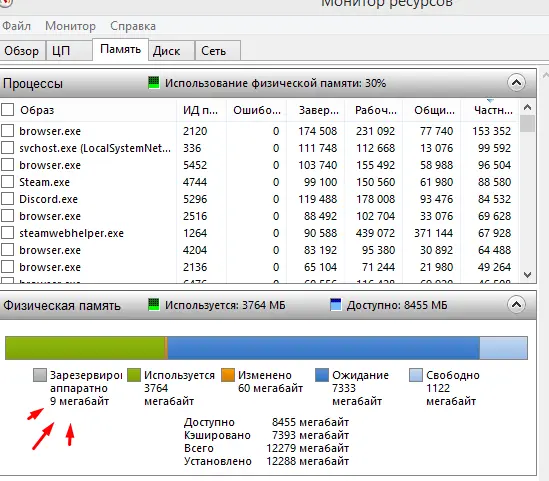Select the Память tab

point(120,49)
